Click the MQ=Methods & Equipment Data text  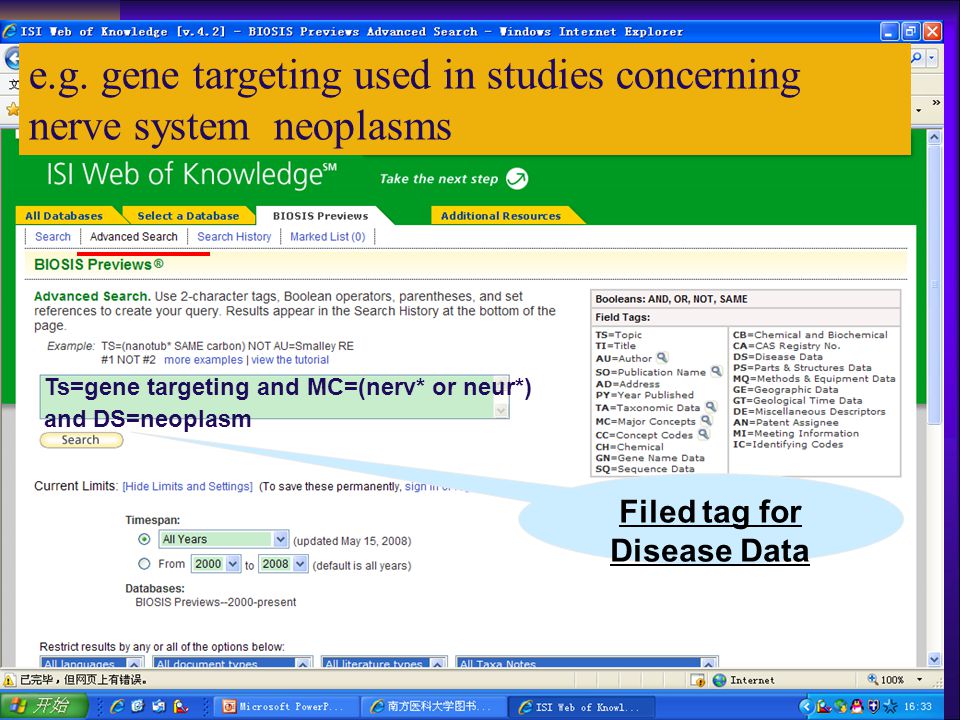tap(814, 379)
